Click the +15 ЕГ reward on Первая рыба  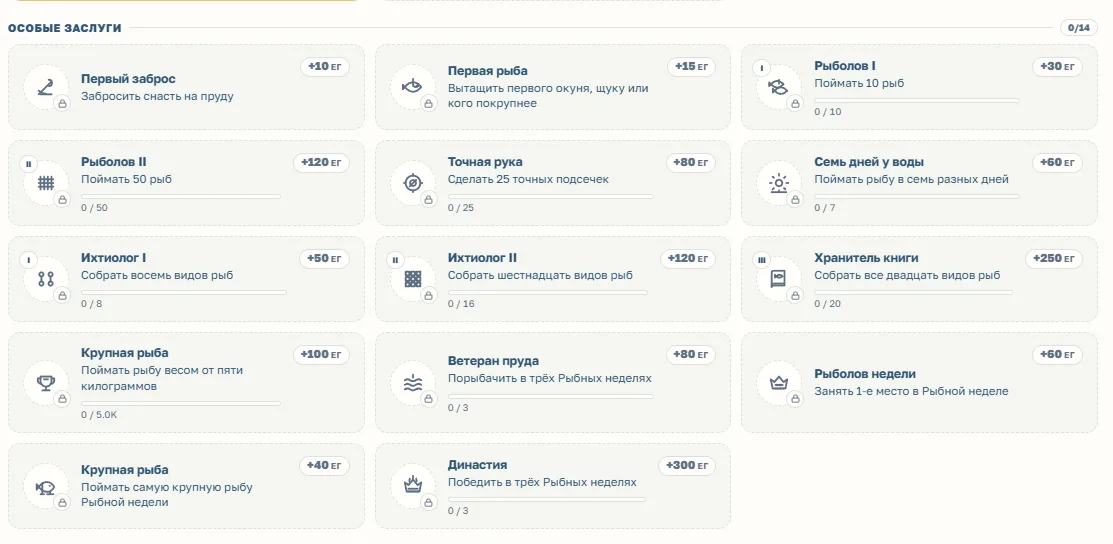pos(691,67)
